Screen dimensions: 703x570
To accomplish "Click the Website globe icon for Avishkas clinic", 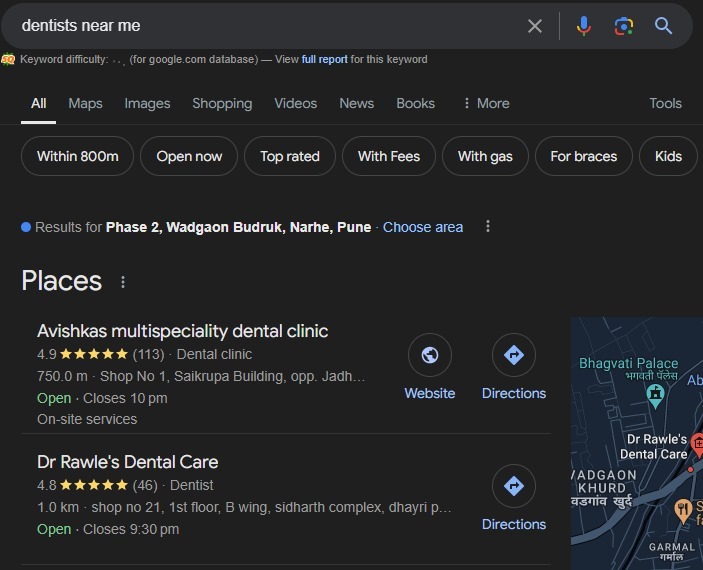I will [430, 355].
